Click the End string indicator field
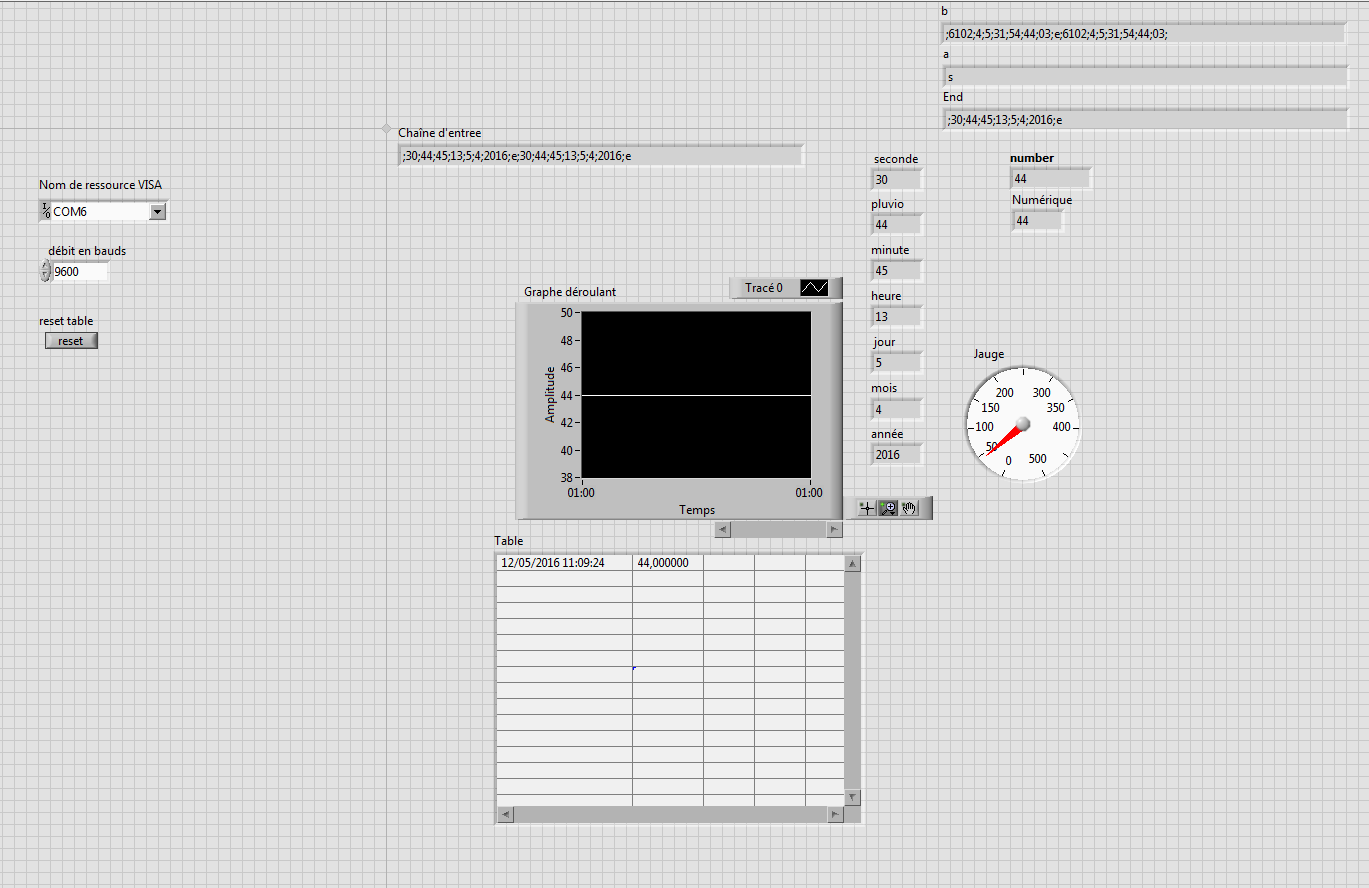 click(x=1145, y=119)
